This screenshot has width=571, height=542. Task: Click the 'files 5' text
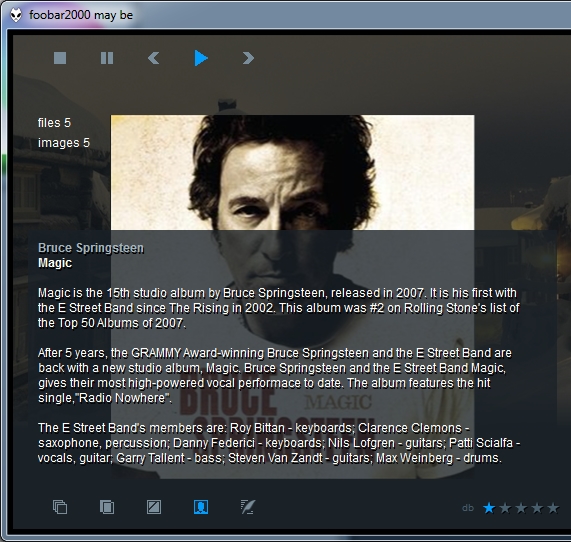(x=55, y=123)
